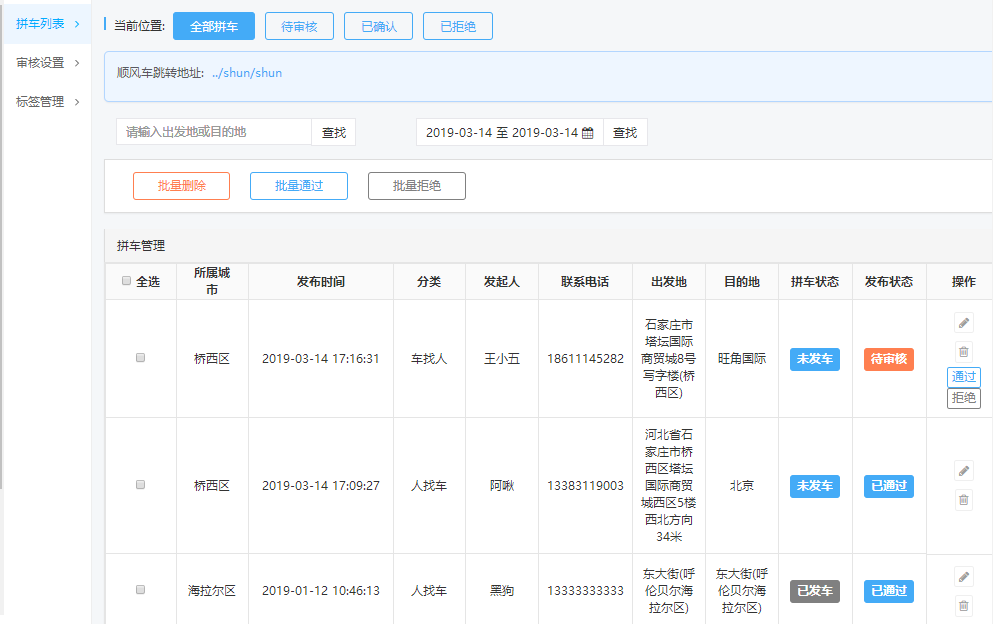This screenshot has height=624, width=993.
Task: Click the 拼车管理 panel title
Action: 141,246
